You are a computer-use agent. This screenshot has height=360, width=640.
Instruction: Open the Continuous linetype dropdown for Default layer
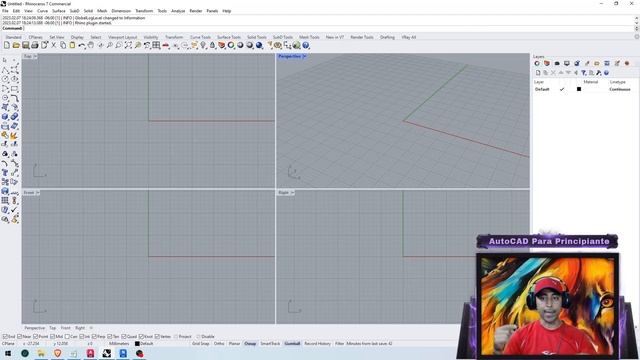pyautogui.click(x=620, y=89)
